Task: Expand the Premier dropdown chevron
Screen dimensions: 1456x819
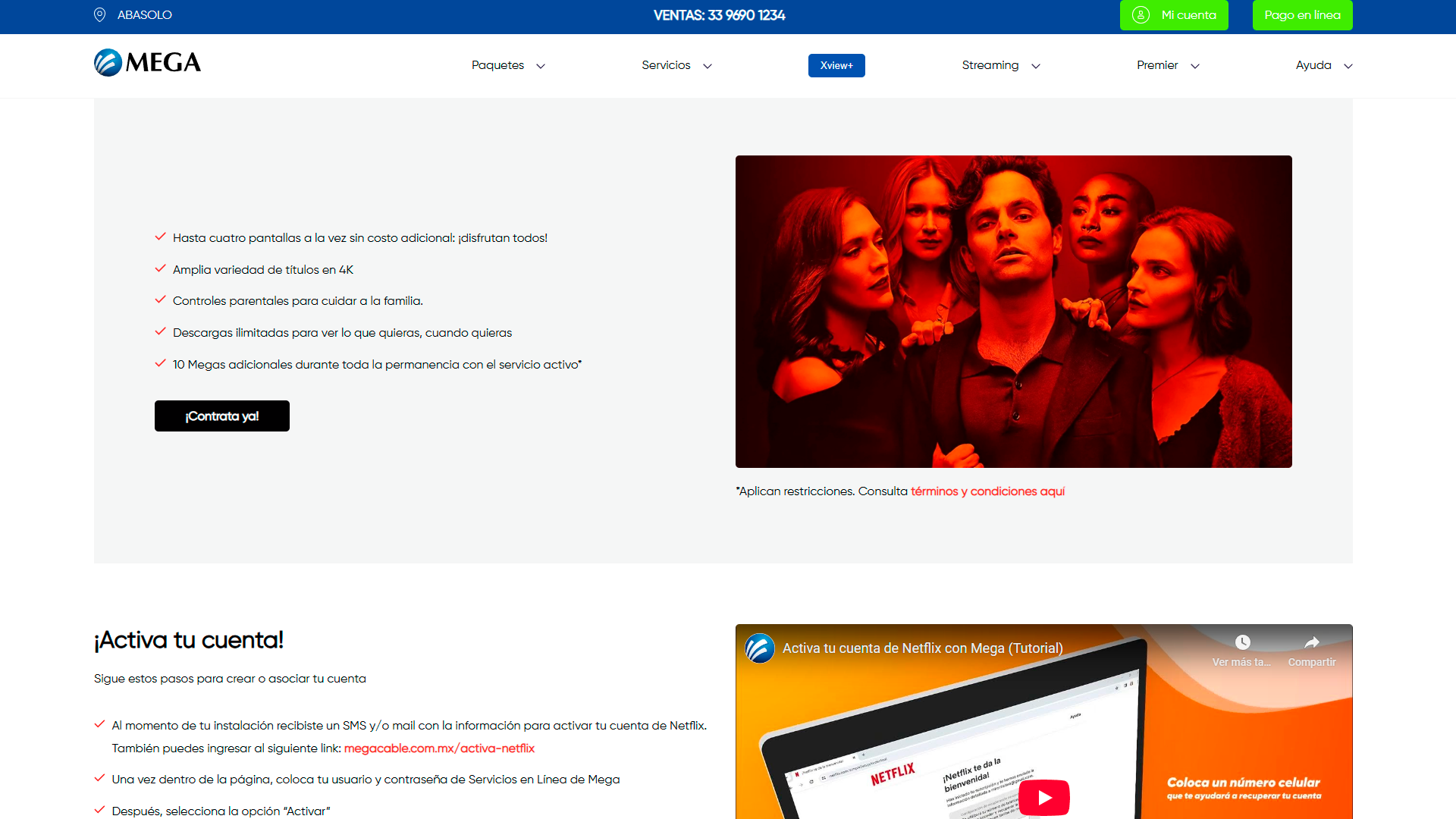Action: 1195,66
